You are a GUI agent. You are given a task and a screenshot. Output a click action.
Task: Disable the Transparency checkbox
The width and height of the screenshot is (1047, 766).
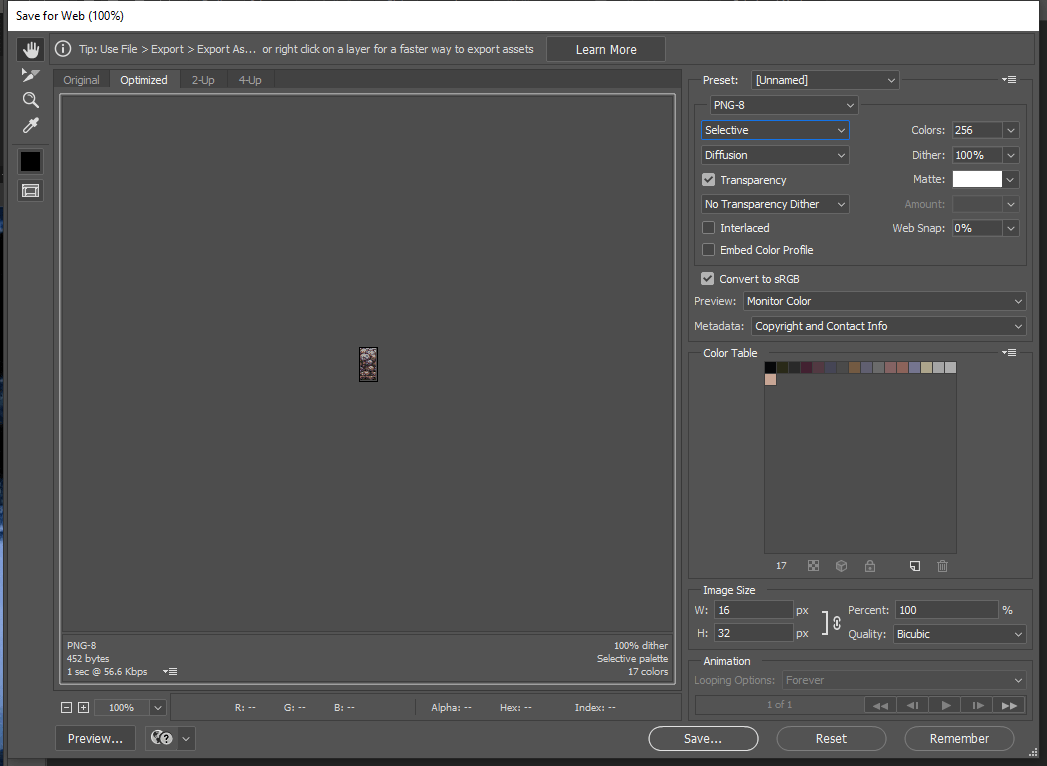coord(709,180)
